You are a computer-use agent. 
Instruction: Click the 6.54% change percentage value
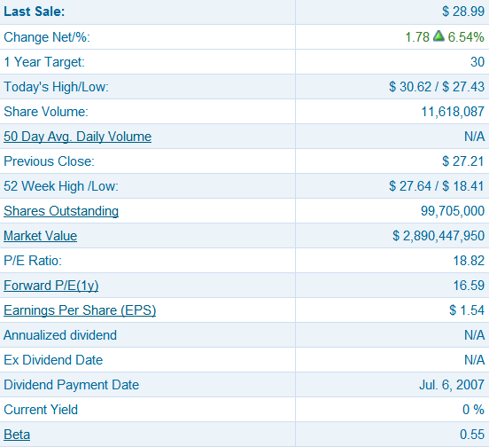(466, 37)
